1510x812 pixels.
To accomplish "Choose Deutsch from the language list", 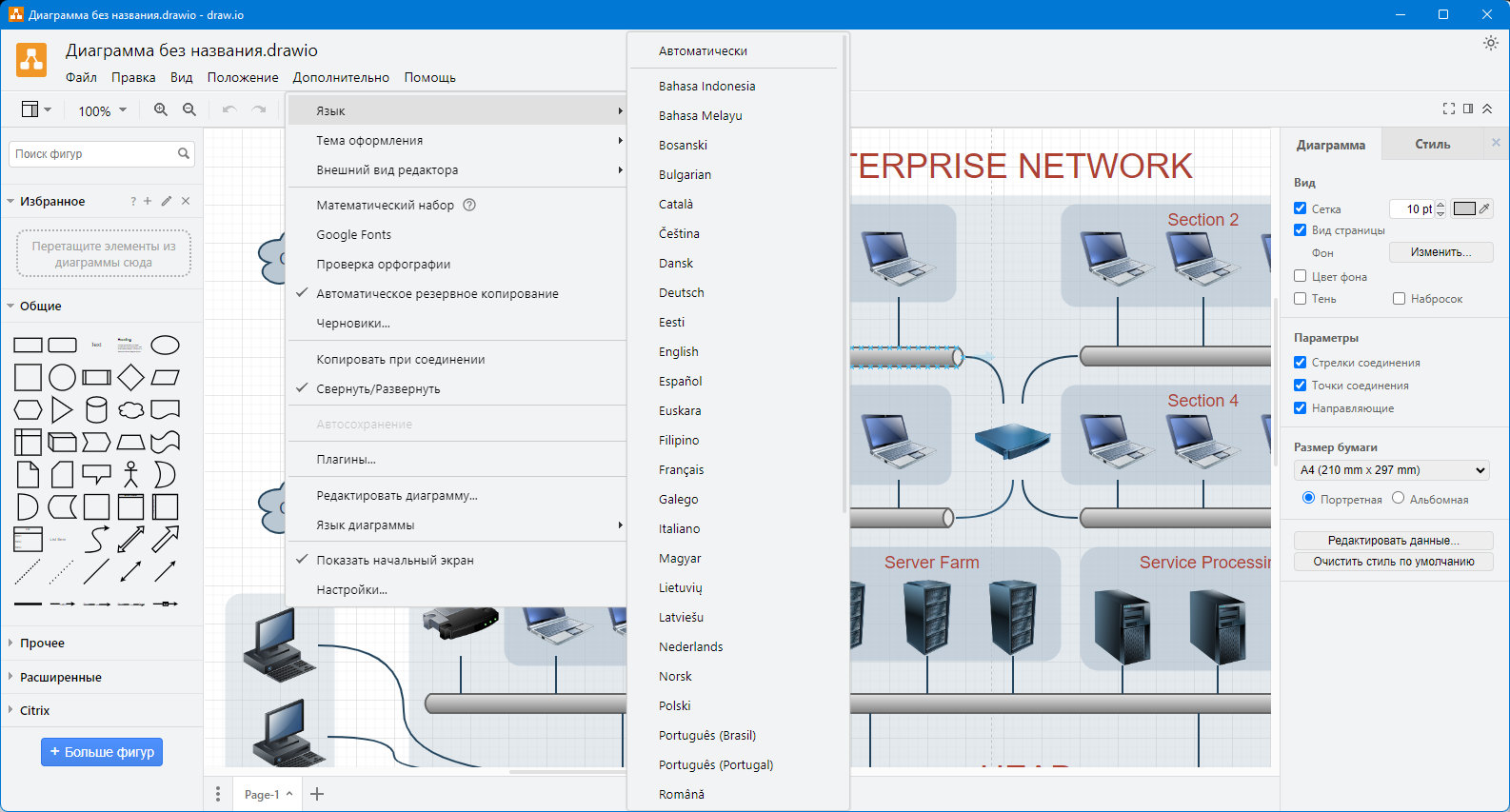I will coord(682,292).
